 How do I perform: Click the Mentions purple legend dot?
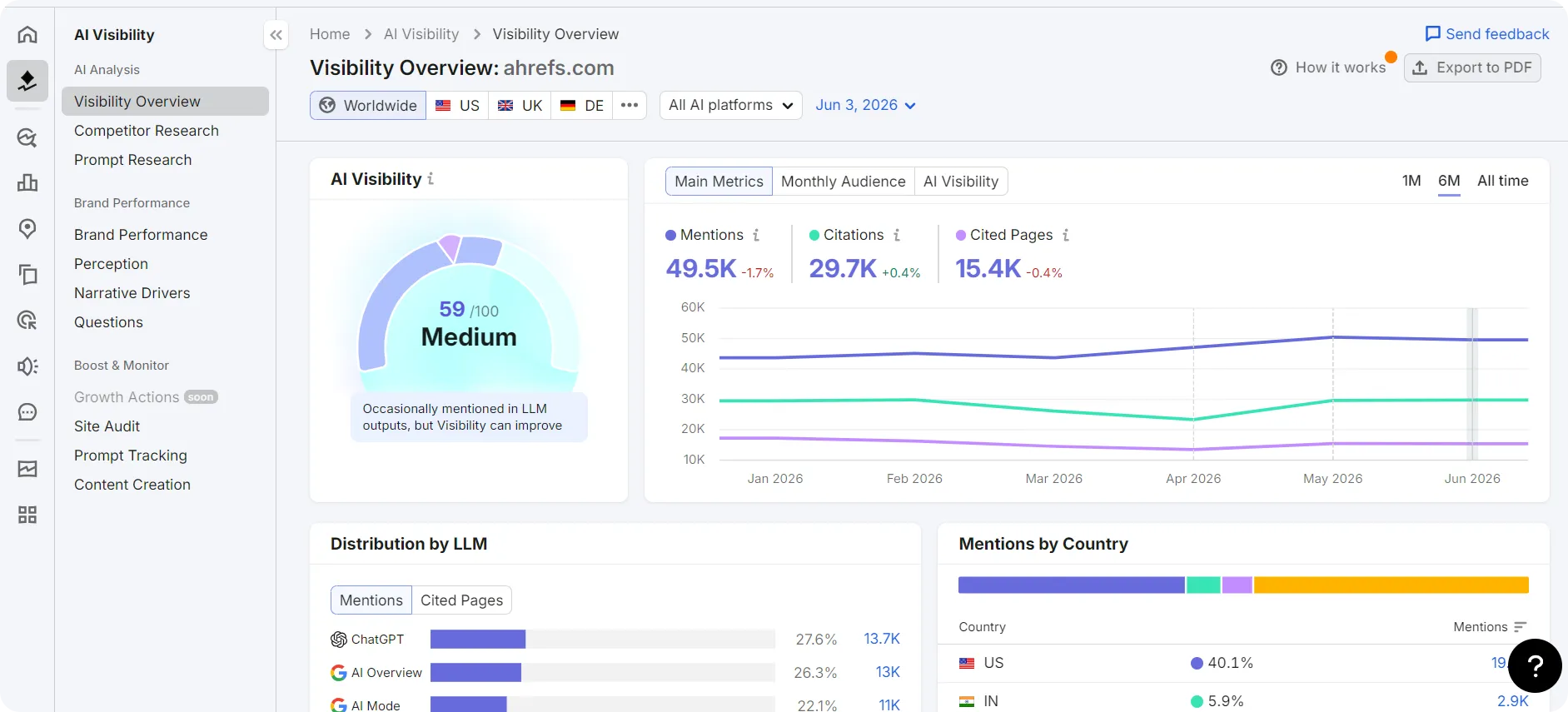coord(670,236)
